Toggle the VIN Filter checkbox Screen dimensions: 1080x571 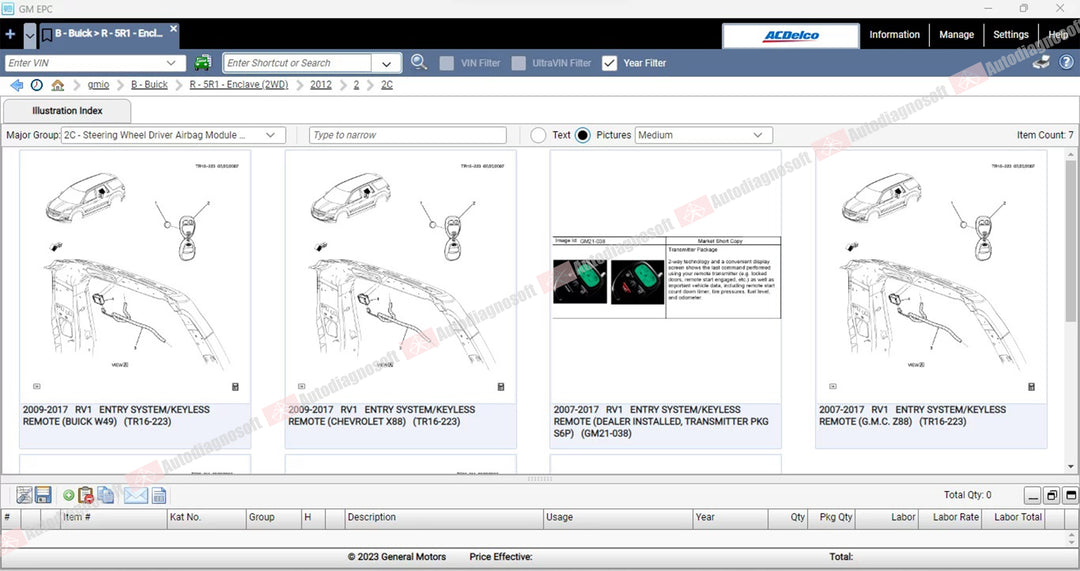pyautogui.click(x=446, y=63)
